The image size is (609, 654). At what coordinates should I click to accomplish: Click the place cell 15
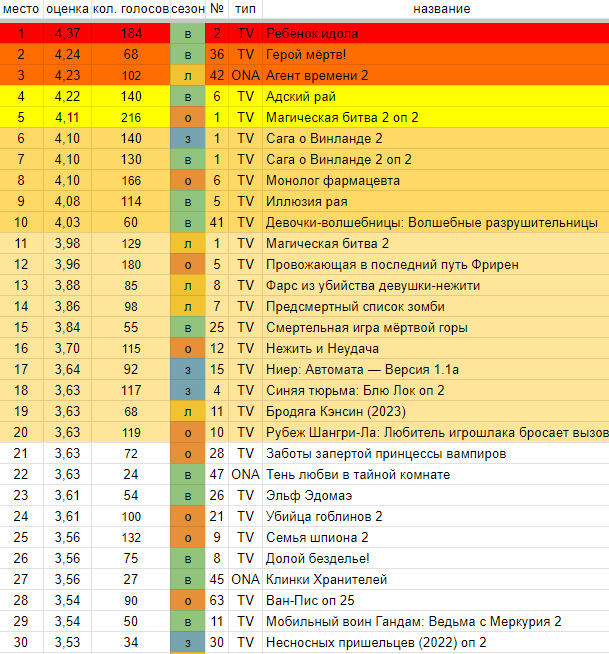21,327
